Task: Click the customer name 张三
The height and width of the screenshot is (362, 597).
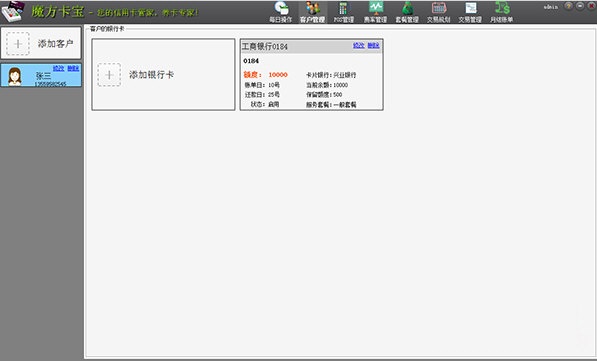Action: tap(43, 76)
